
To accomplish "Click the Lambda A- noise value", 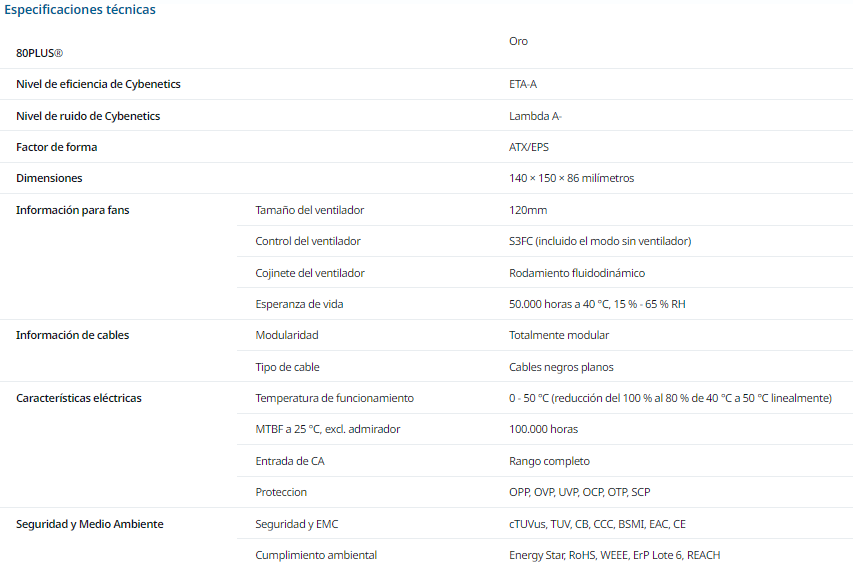I will pos(535,116).
